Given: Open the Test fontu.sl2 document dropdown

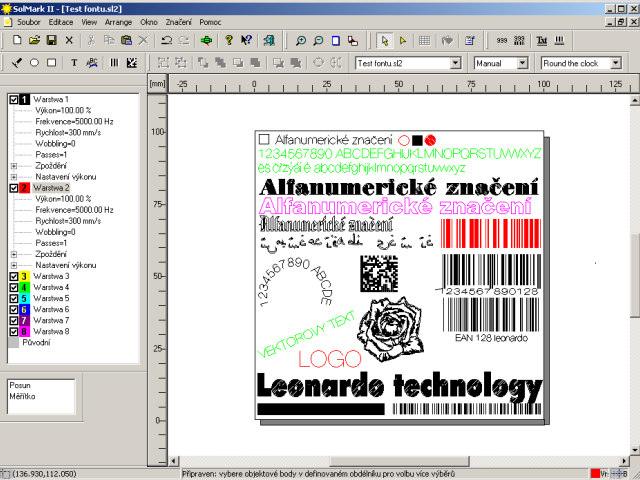Looking at the screenshot, I should pos(456,63).
